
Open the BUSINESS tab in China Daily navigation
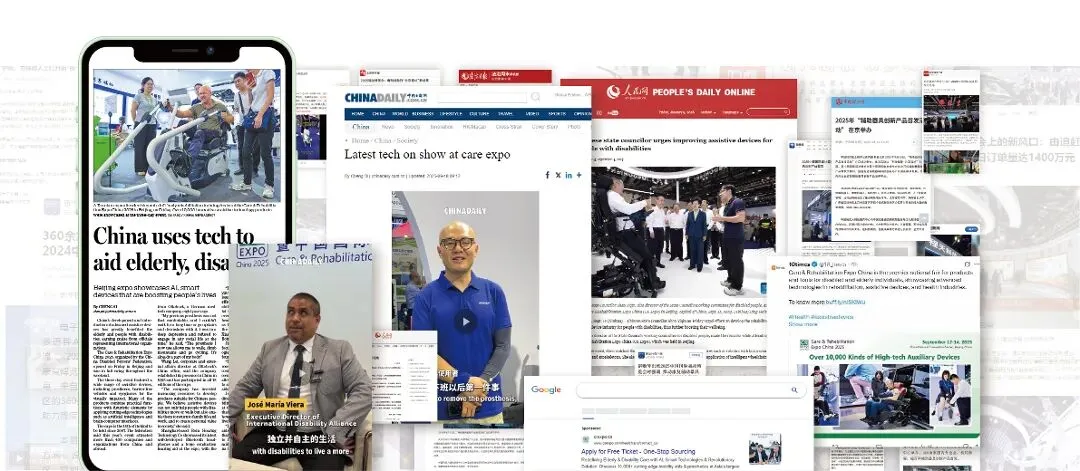click(x=423, y=114)
